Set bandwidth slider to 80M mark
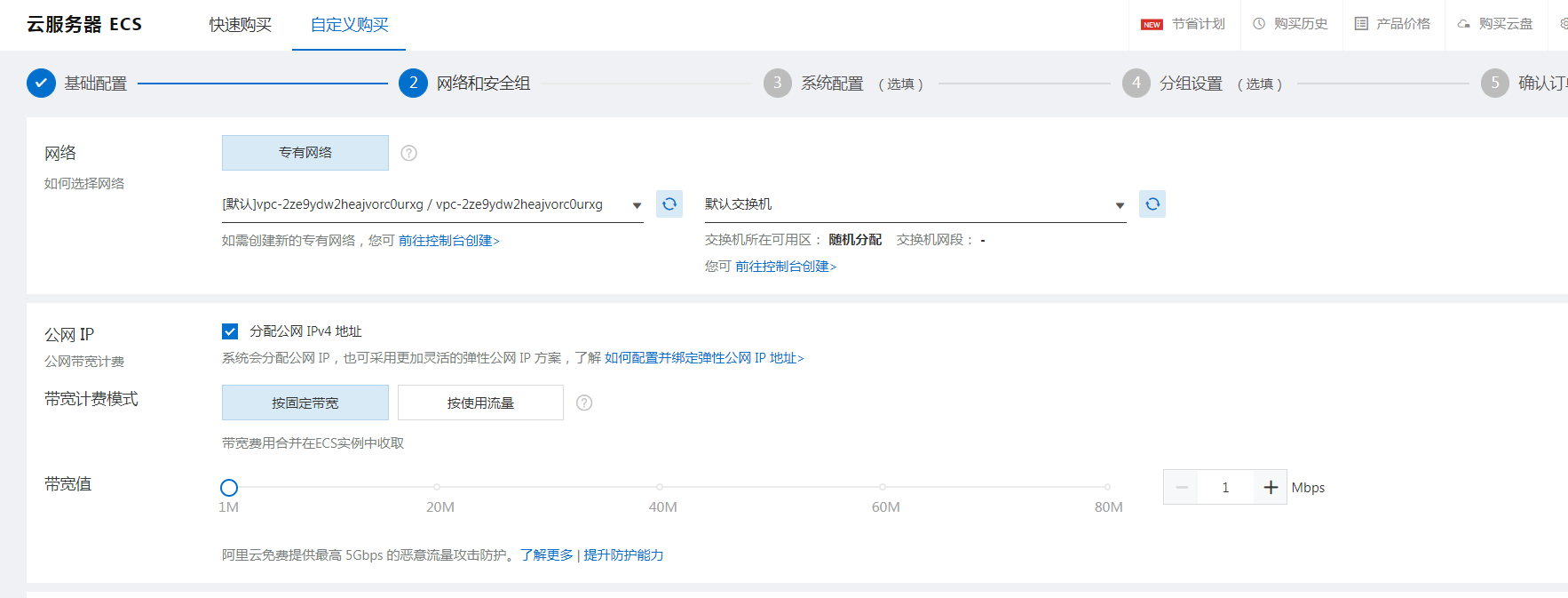 (1107, 487)
